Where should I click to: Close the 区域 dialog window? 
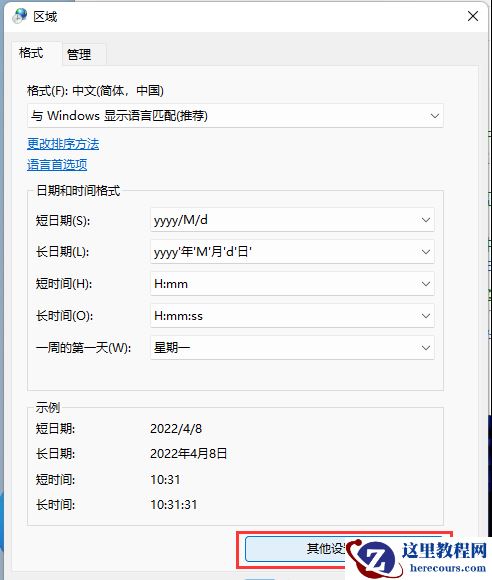(x=473, y=16)
